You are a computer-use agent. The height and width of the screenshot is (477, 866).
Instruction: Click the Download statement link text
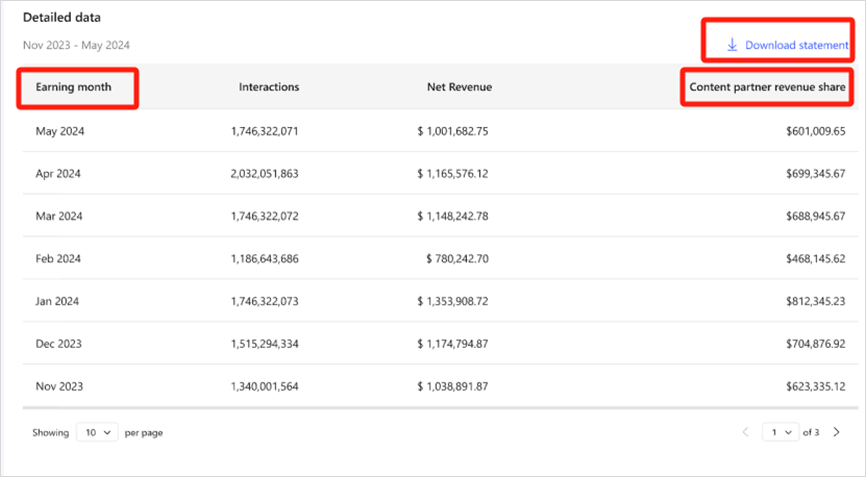(796, 45)
